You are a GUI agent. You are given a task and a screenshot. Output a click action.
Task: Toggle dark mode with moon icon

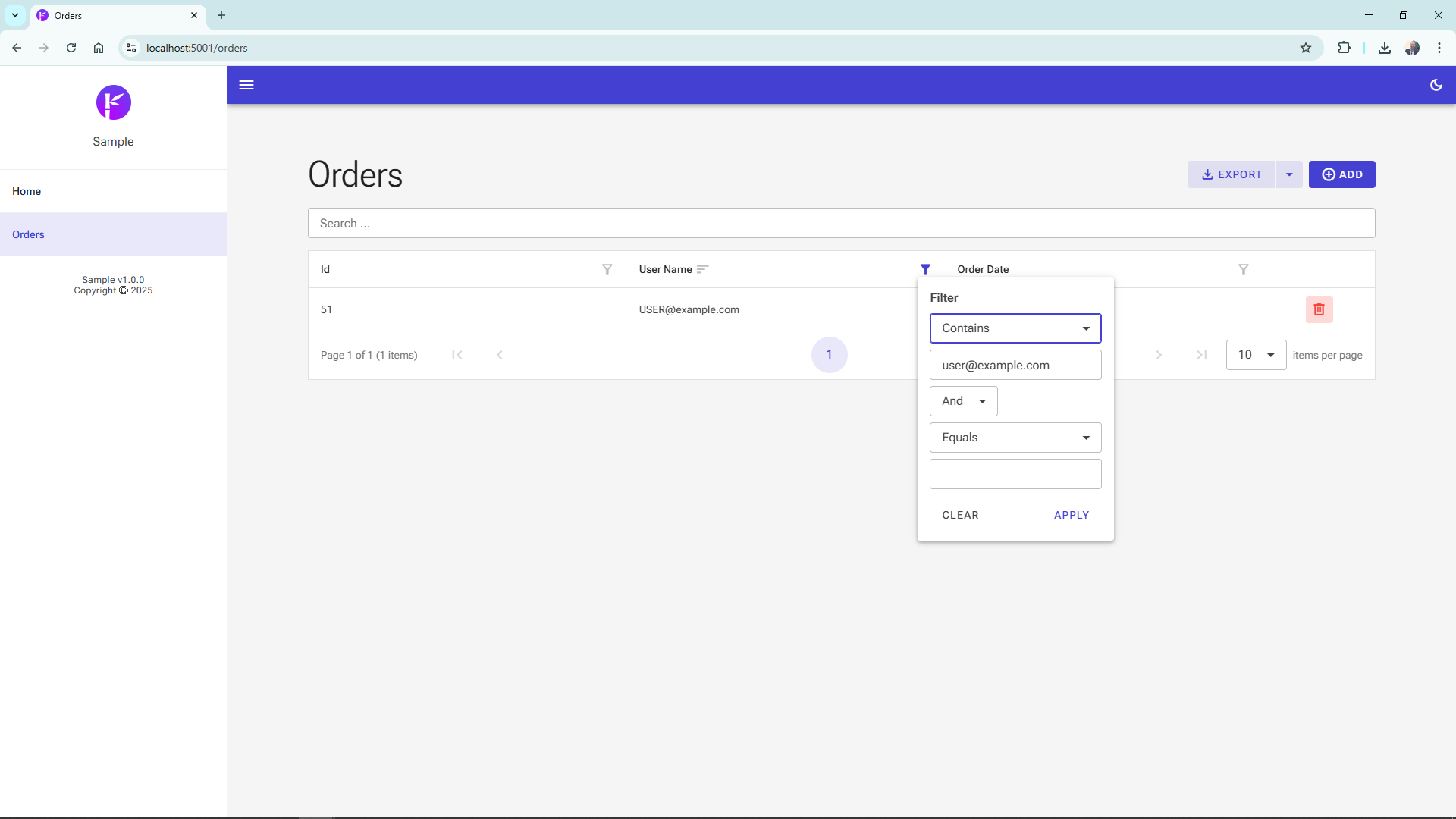tap(1436, 85)
